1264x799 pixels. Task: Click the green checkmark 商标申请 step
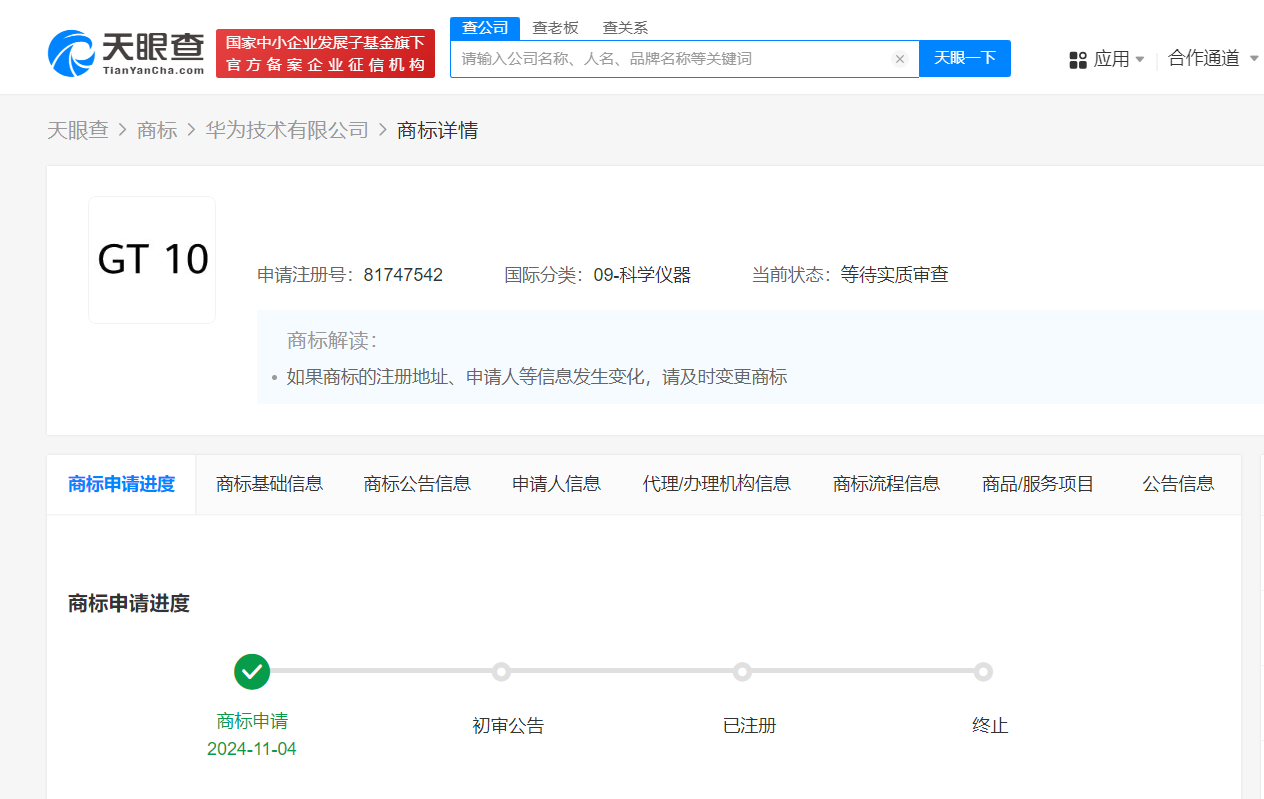(x=252, y=672)
